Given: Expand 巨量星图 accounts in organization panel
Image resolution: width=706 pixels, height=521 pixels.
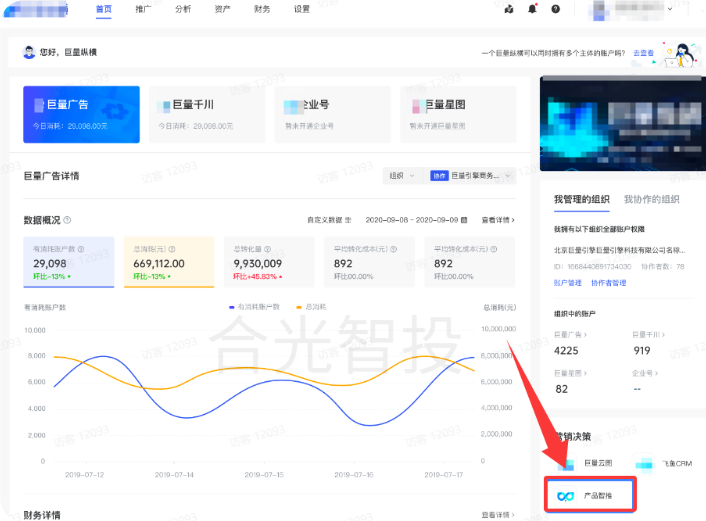Looking at the screenshot, I should (570, 373).
